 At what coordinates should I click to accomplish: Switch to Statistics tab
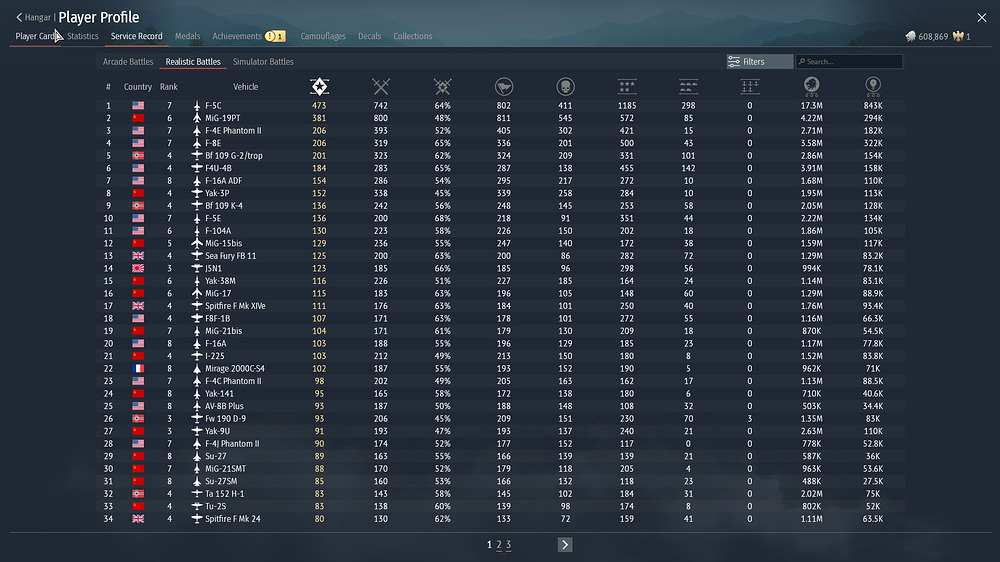click(x=83, y=36)
